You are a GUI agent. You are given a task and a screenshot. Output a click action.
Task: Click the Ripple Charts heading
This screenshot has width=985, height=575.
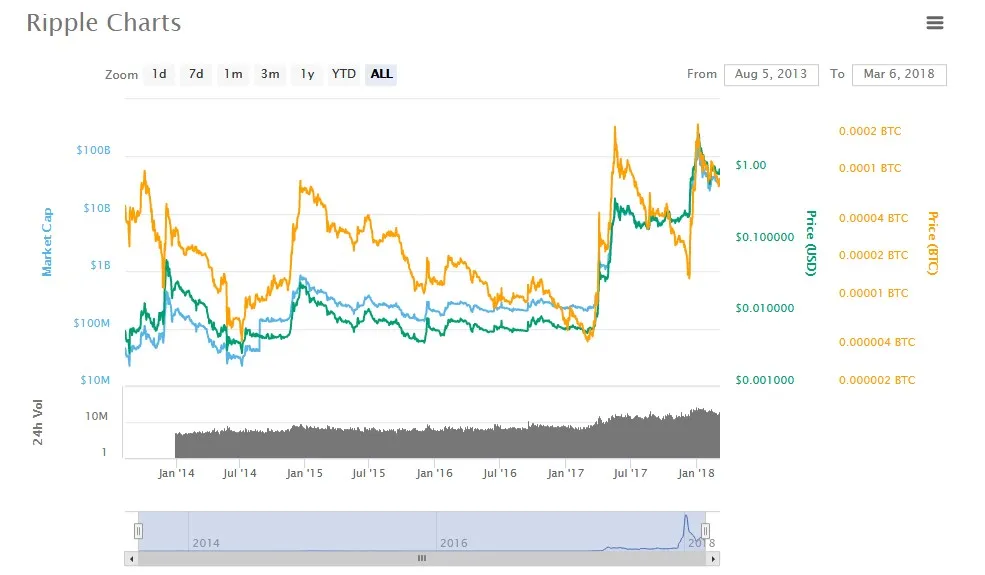(x=104, y=23)
